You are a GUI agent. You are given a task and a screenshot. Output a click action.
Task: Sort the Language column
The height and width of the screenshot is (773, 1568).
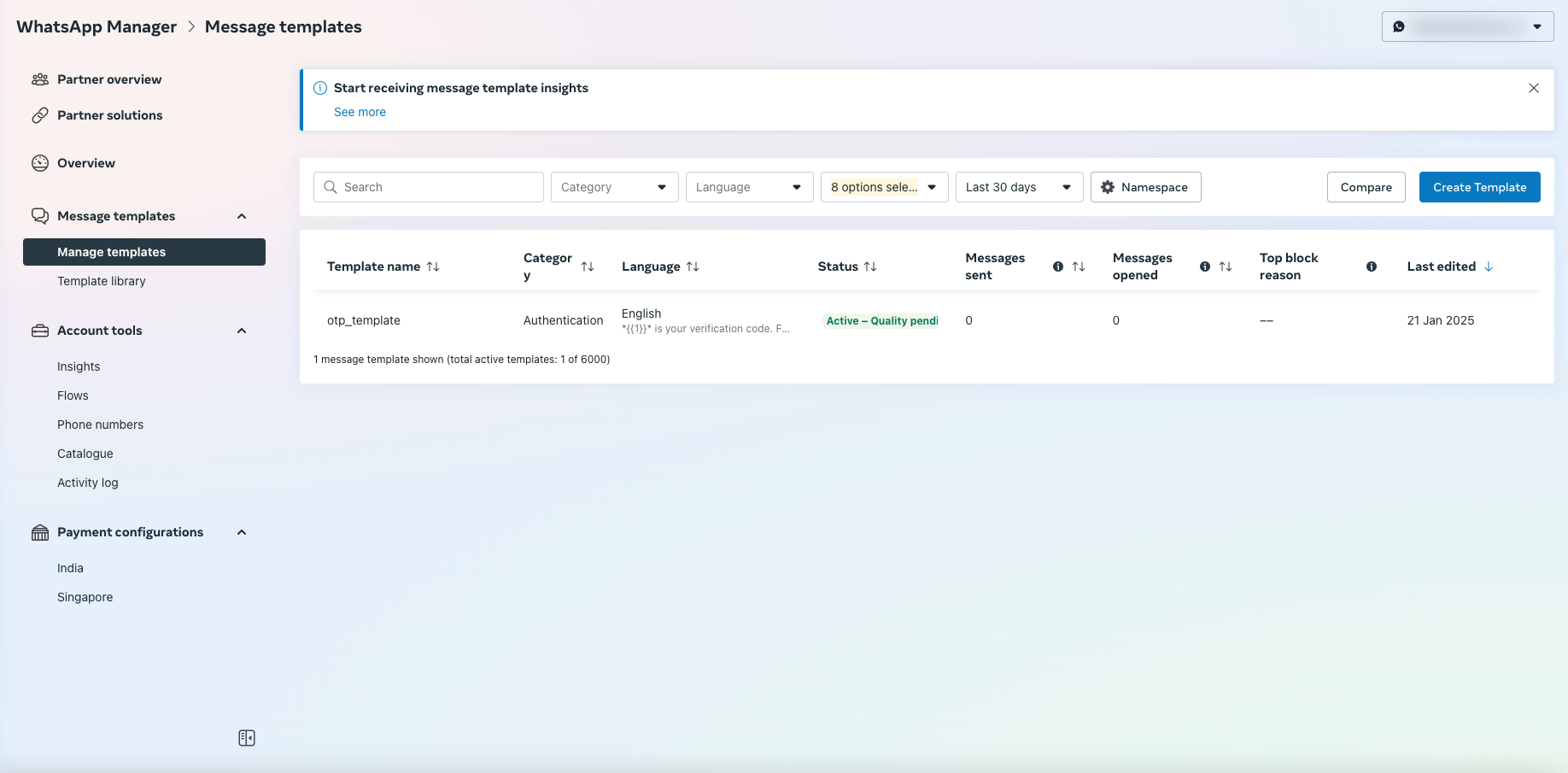point(693,266)
